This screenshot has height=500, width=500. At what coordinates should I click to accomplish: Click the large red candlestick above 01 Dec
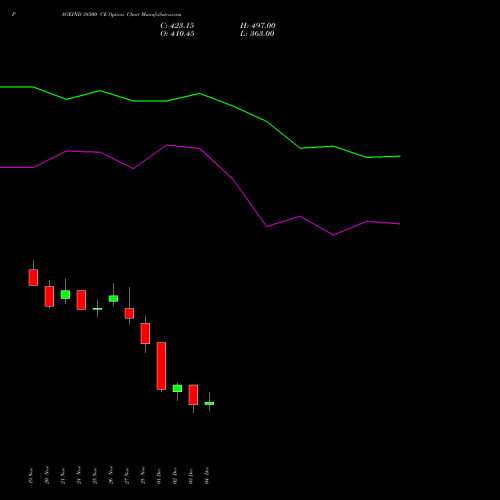click(x=161, y=366)
